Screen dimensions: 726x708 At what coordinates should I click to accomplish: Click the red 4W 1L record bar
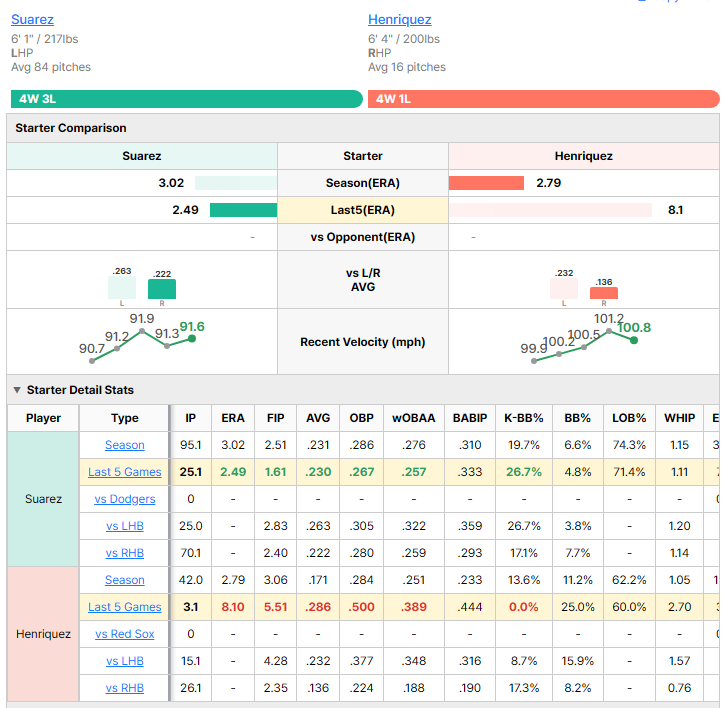(x=544, y=99)
